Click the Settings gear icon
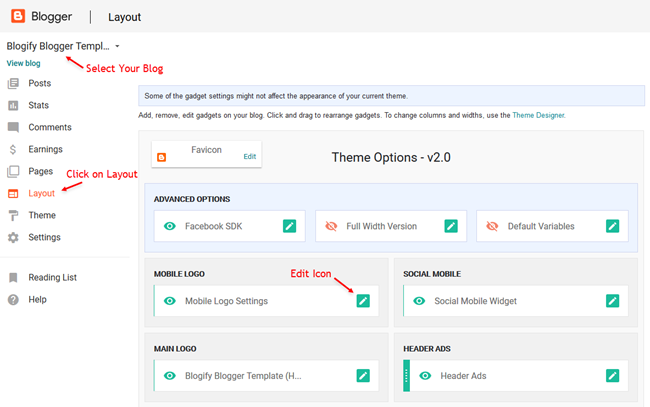The width and height of the screenshot is (650, 407). click(13, 237)
